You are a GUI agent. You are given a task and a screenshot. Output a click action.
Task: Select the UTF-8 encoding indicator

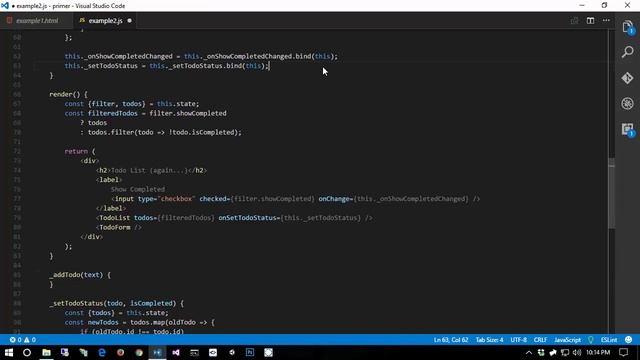coord(518,340)
